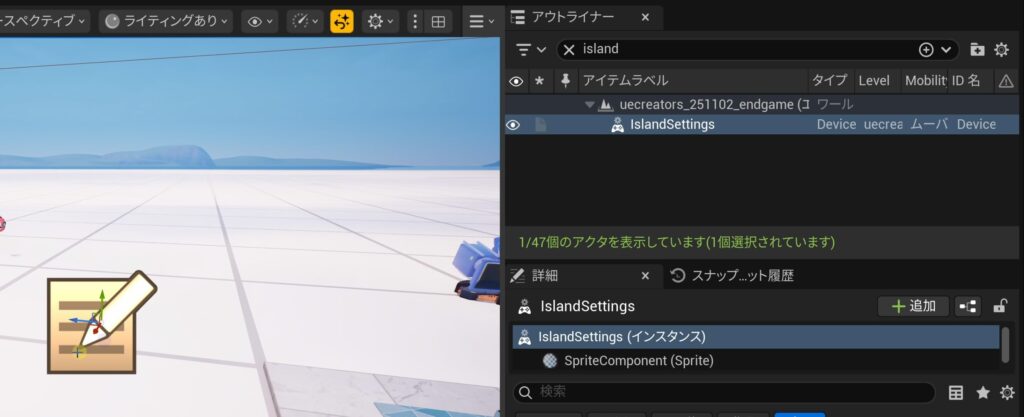Toggle the yellow realtime sparkle icon in viewport
The image size is (1024, 417).
[x=342, y=21]
